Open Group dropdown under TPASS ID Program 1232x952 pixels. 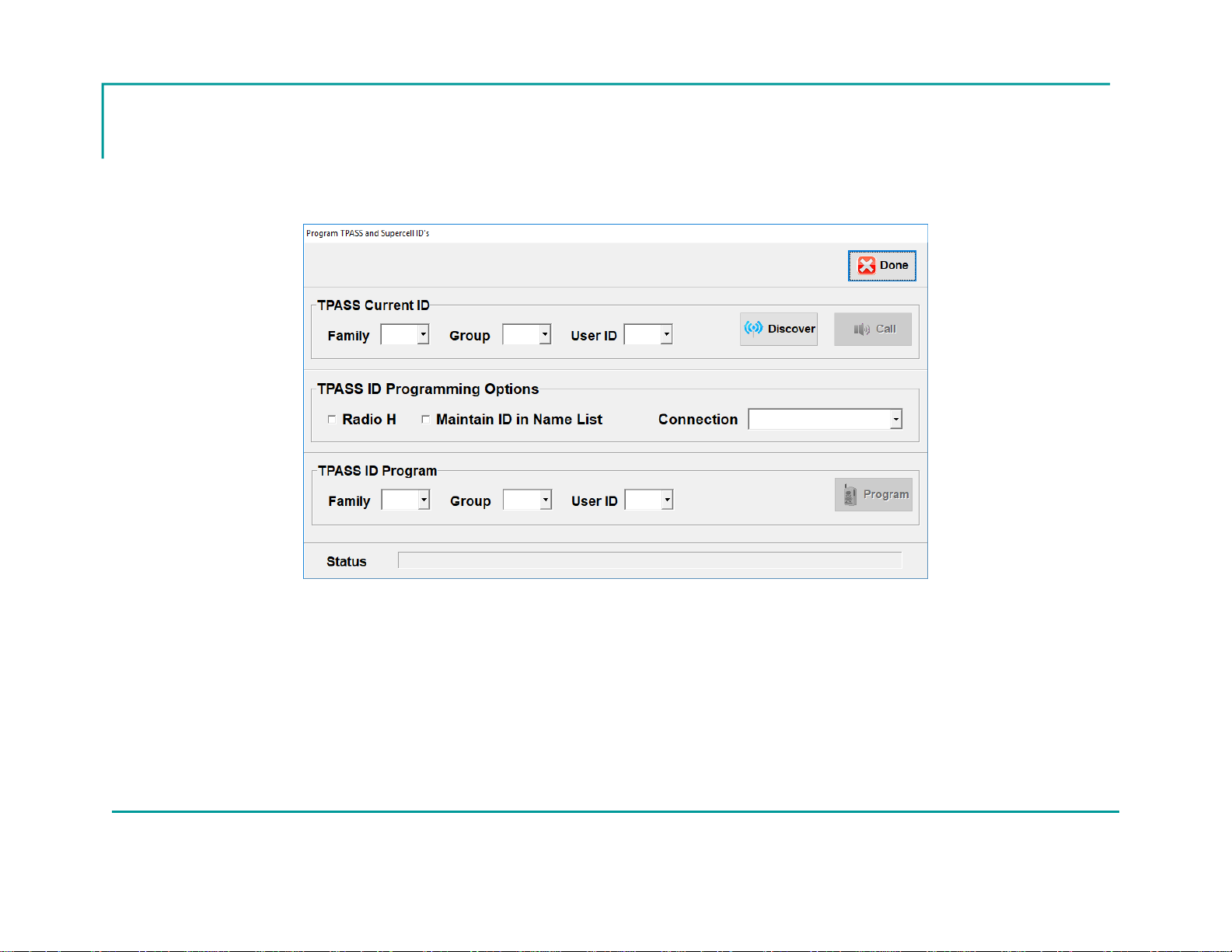coord(546,500)
